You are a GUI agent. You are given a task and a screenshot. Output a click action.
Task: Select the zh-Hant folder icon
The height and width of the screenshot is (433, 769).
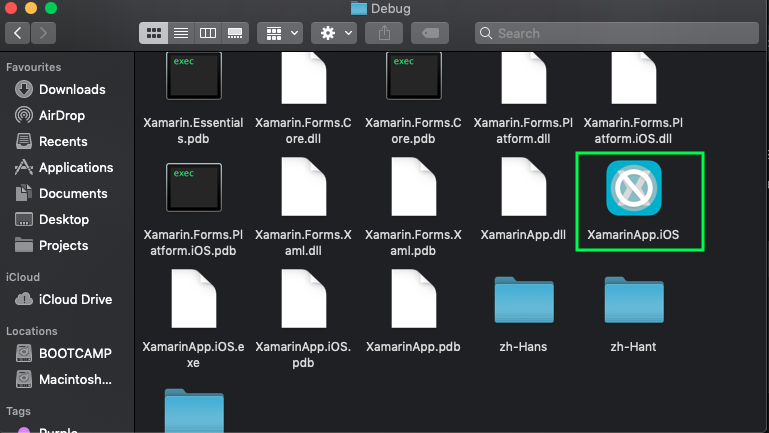[x=634, y=300]
